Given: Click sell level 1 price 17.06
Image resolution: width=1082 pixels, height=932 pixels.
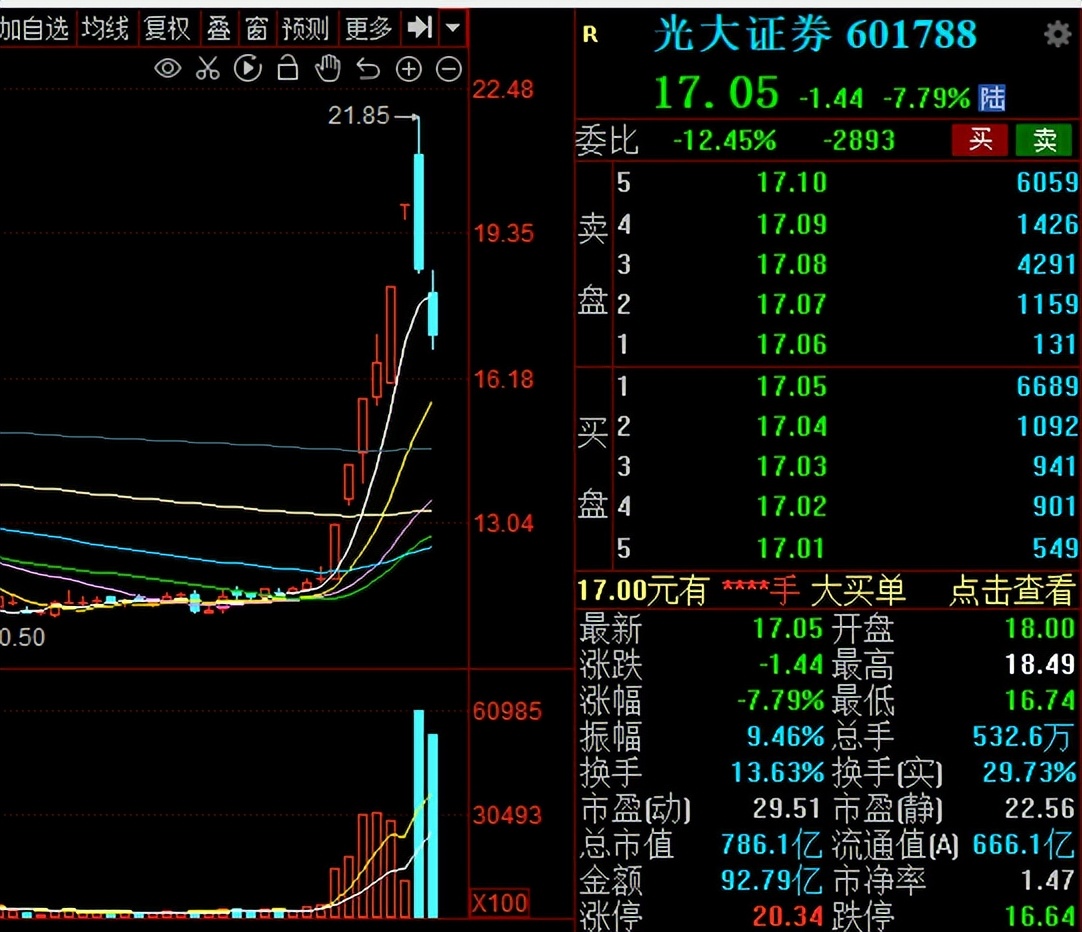Looking at the screenshot, I should tap(791, 344).
